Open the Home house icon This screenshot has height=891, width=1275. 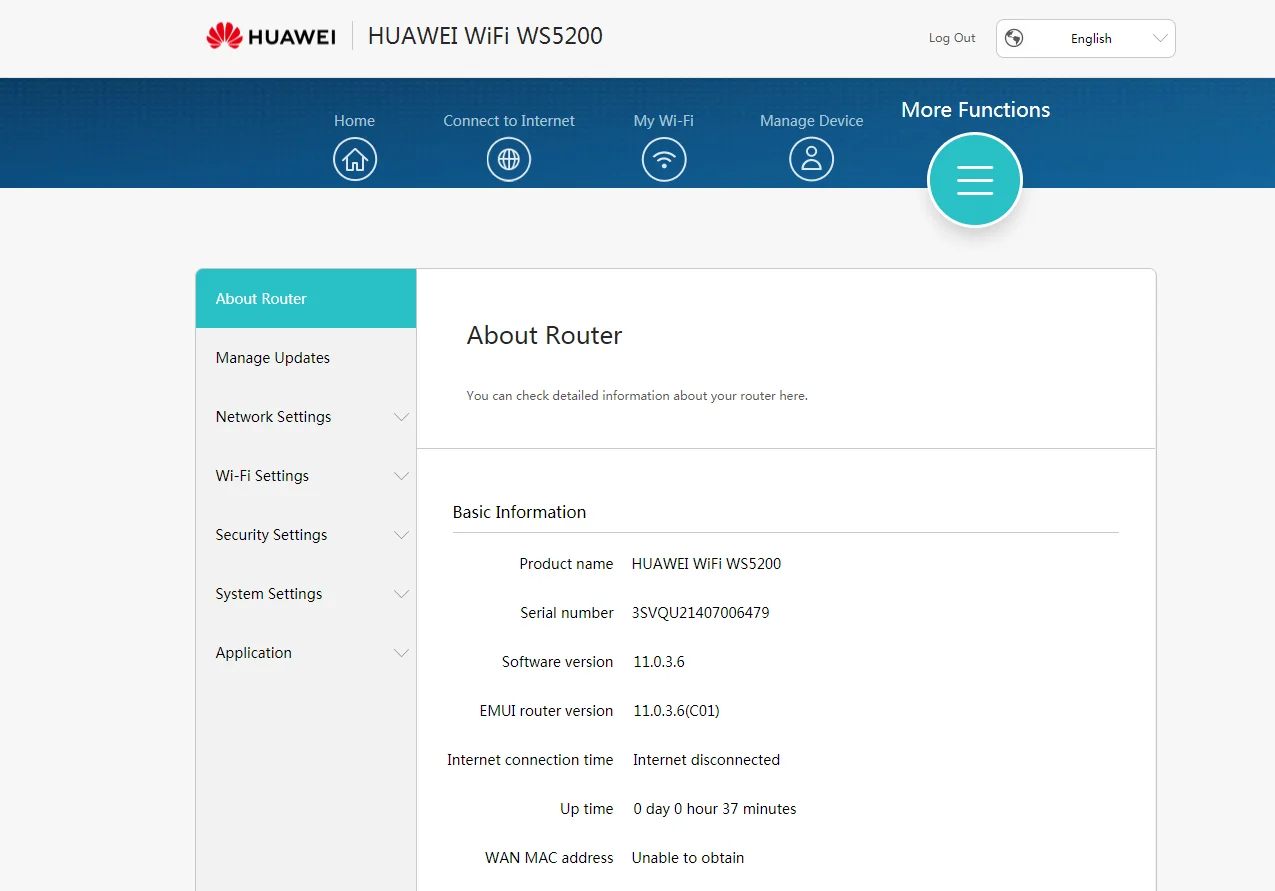[x=355, y=160]
